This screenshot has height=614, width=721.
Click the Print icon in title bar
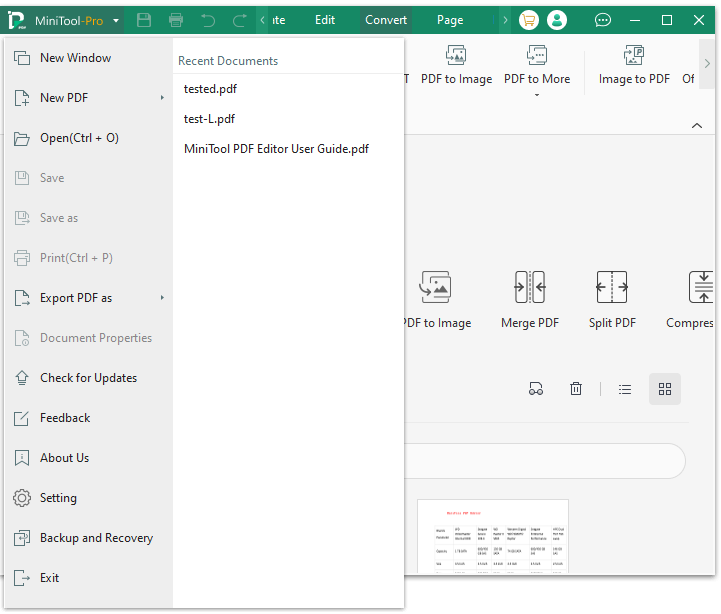176,20
